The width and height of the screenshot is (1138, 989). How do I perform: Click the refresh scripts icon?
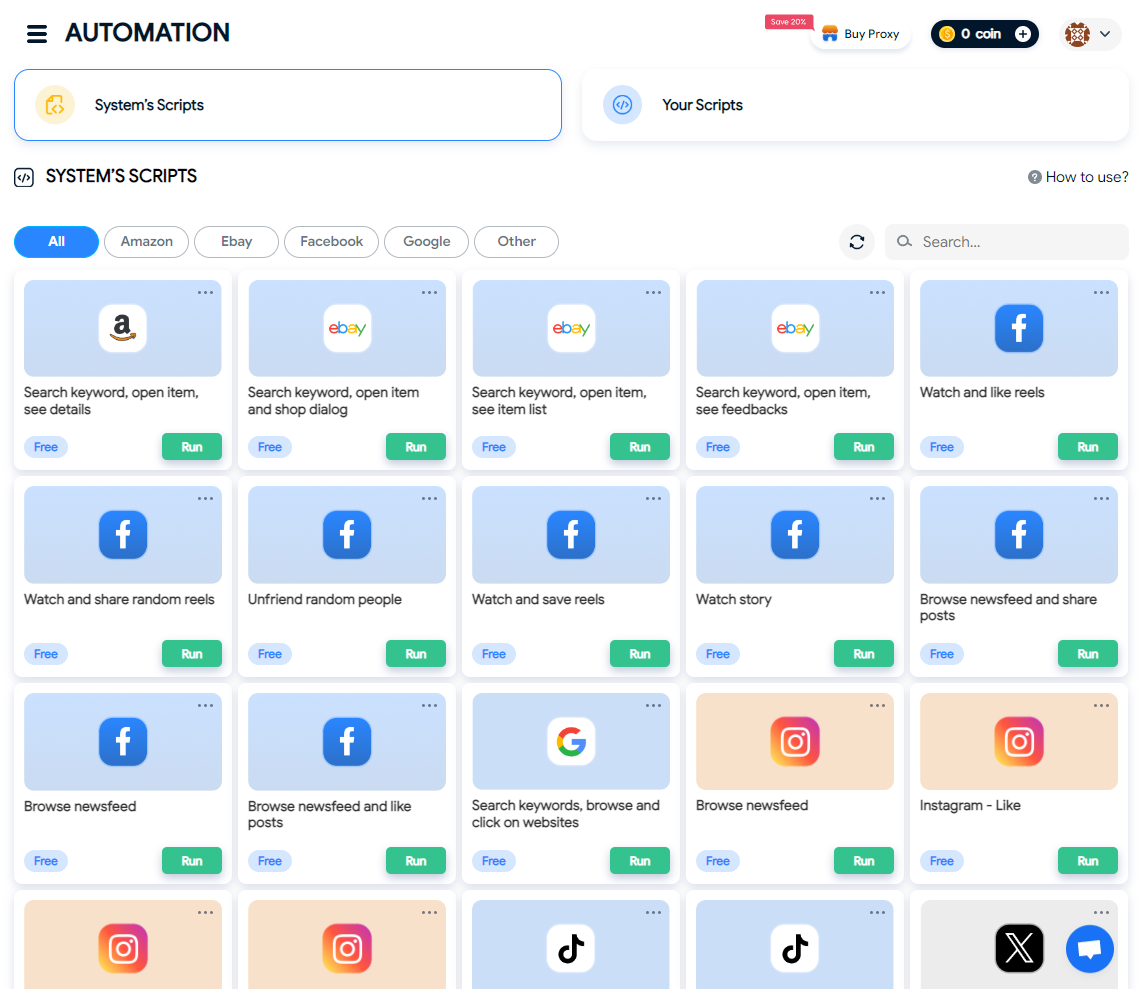coord(856,242)
